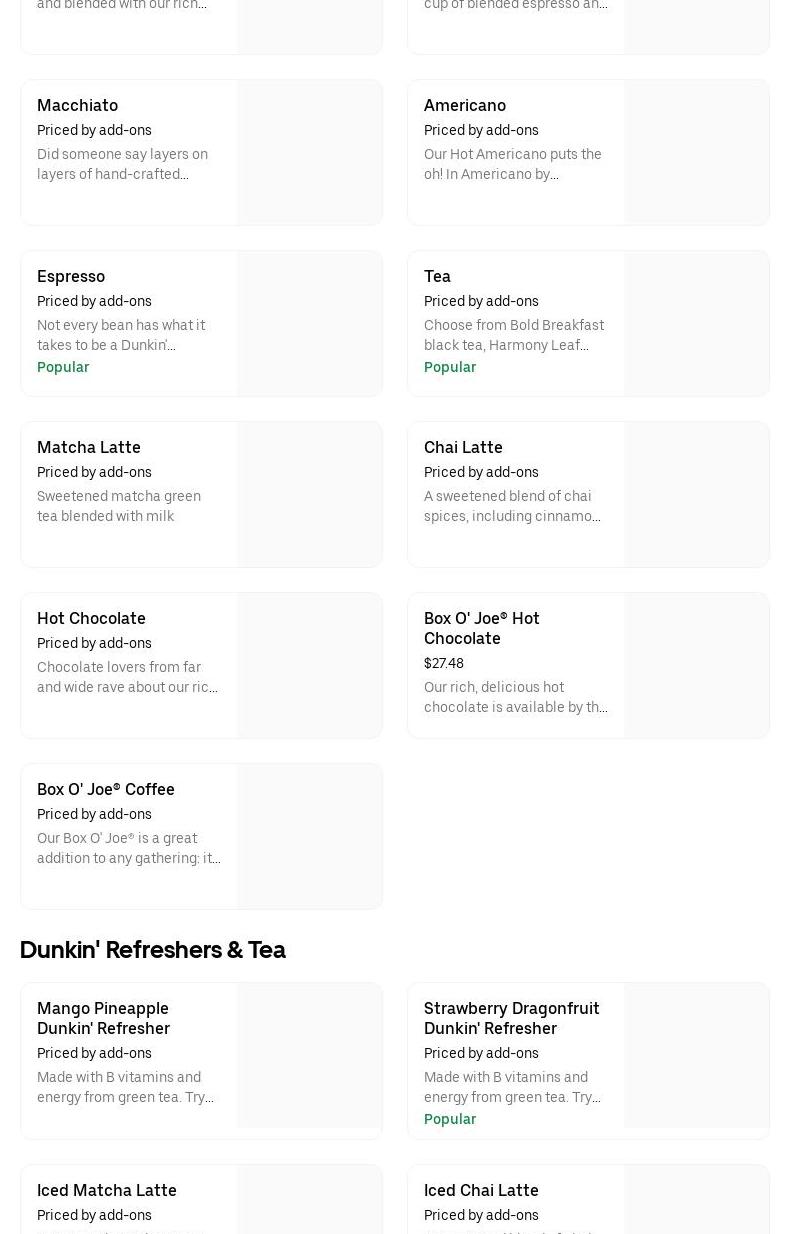
Task: Choose the Tea item title
Action: point(437,276)
